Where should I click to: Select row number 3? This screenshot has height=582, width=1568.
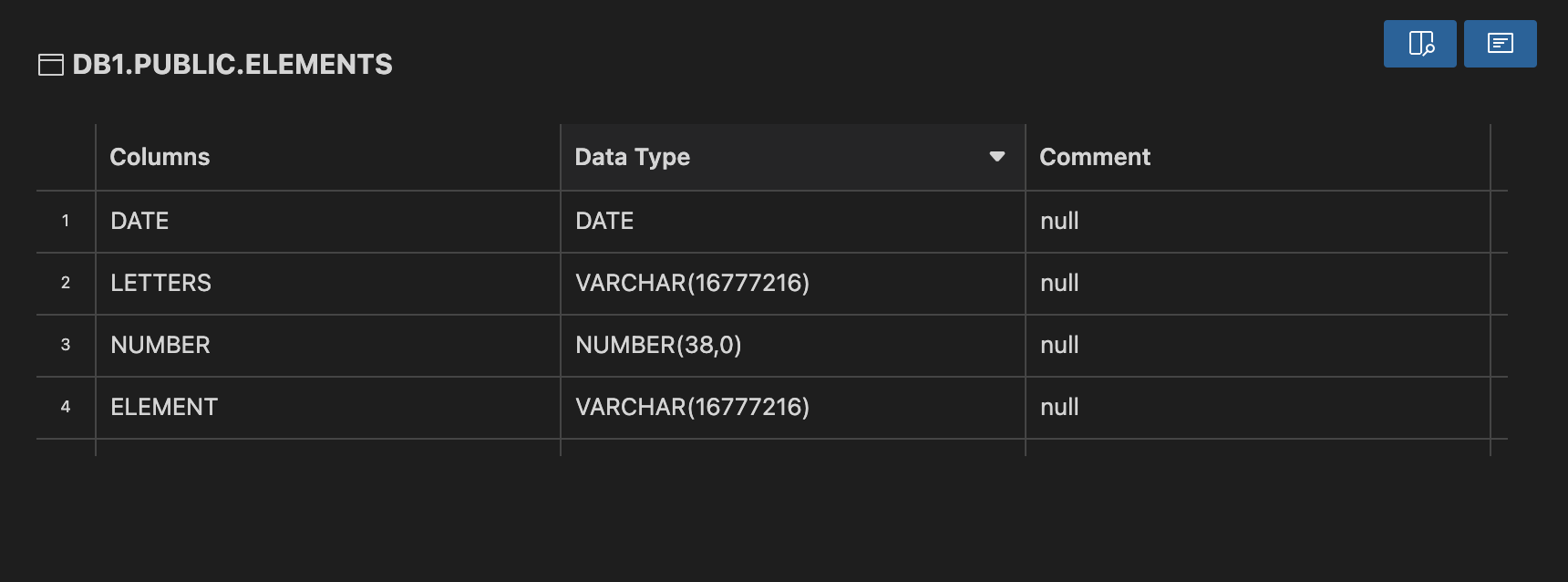[66, 345]
